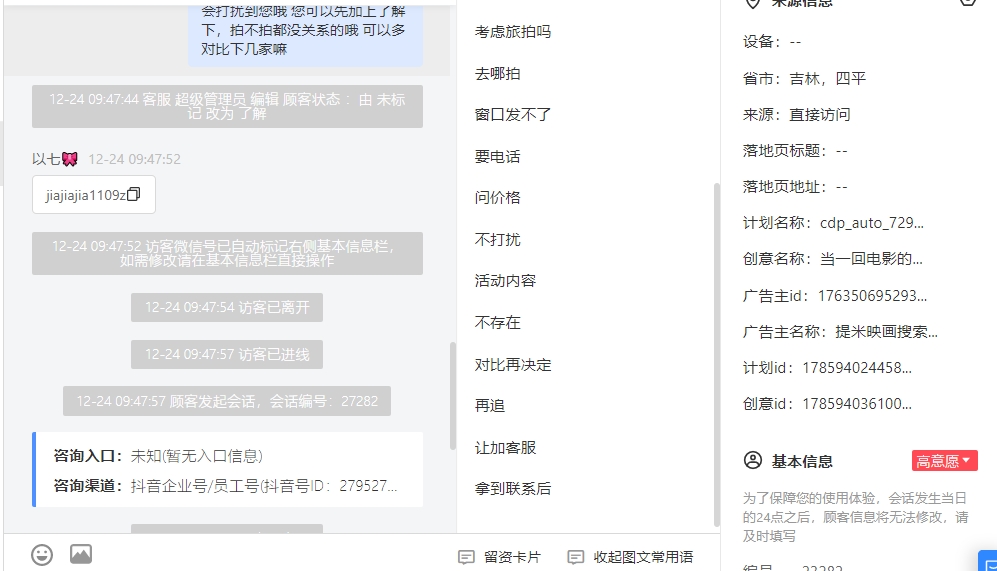The height and width of the screenshot is (571, 997).
Task: Click the 咨询渠道 抖音企业号 line
Action: coord(225,486)
